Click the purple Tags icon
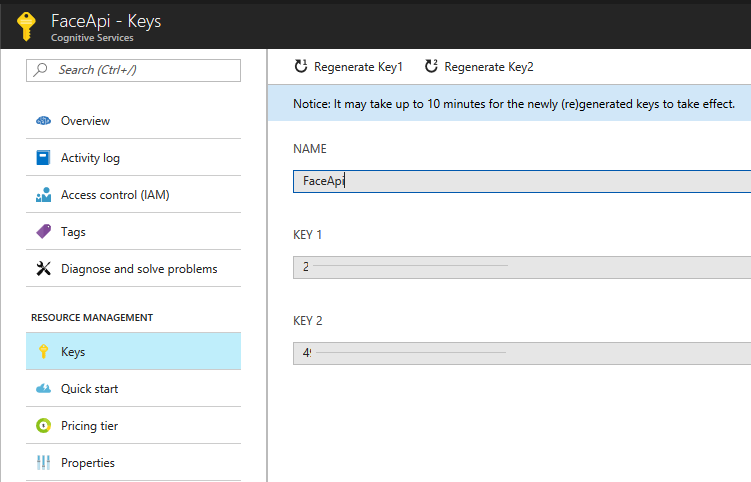751x482 pixels. tap(43, 231)
